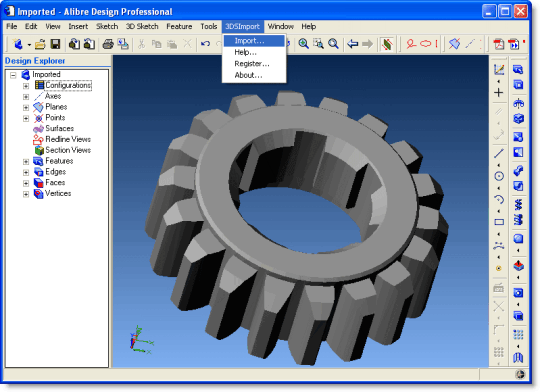The width and height of the screenshot is (540, 392).
Task: Click the New part icon
Action: pos(18,44)
